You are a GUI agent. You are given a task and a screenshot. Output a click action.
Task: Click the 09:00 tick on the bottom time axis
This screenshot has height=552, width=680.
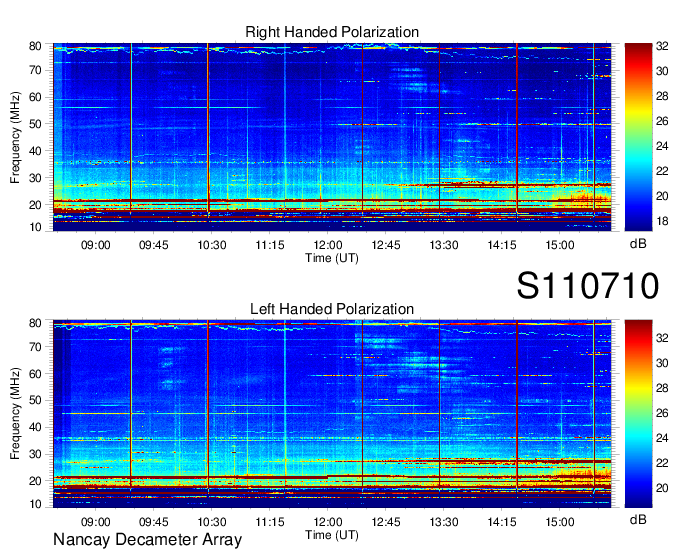(x=95, y=522)
